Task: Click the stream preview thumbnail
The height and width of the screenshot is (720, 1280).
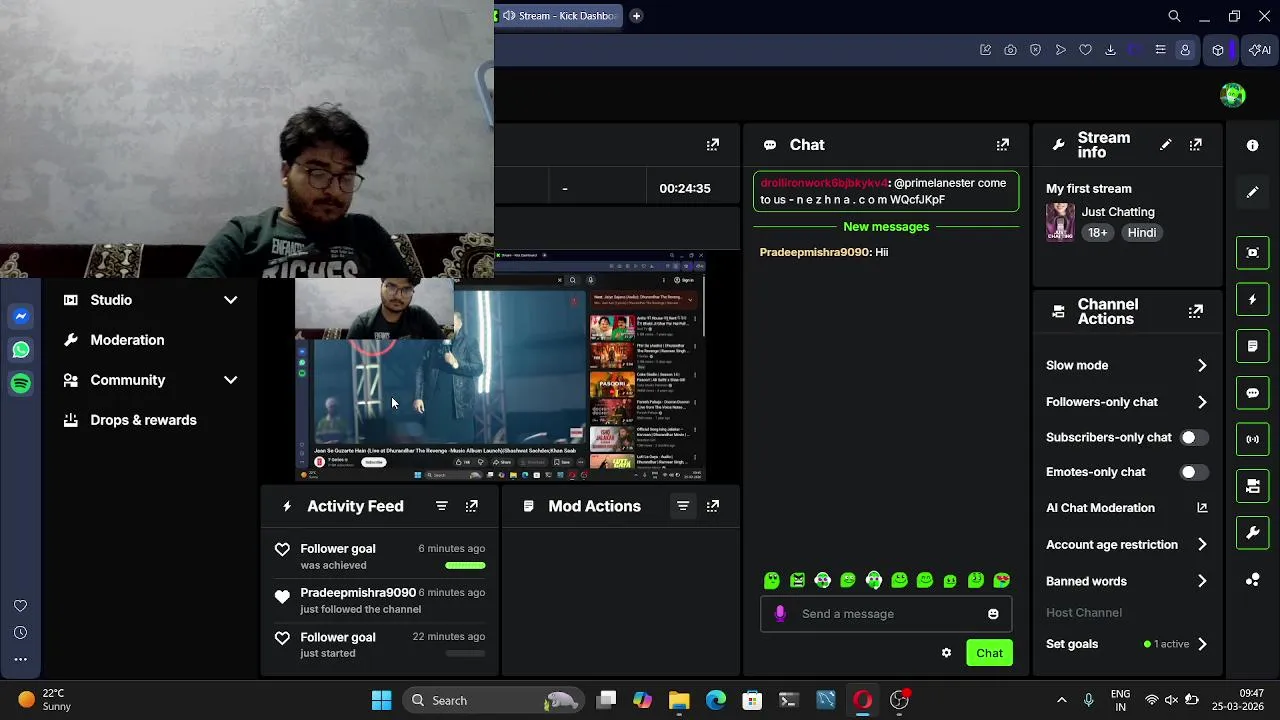Action: coord(500,366)
